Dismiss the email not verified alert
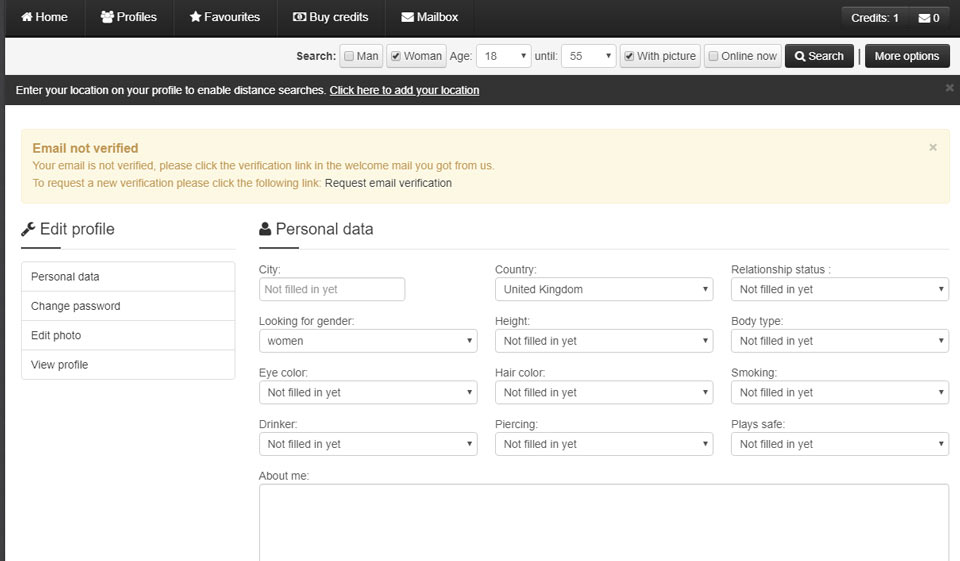 pyautogui.click(x=933, y=148)
